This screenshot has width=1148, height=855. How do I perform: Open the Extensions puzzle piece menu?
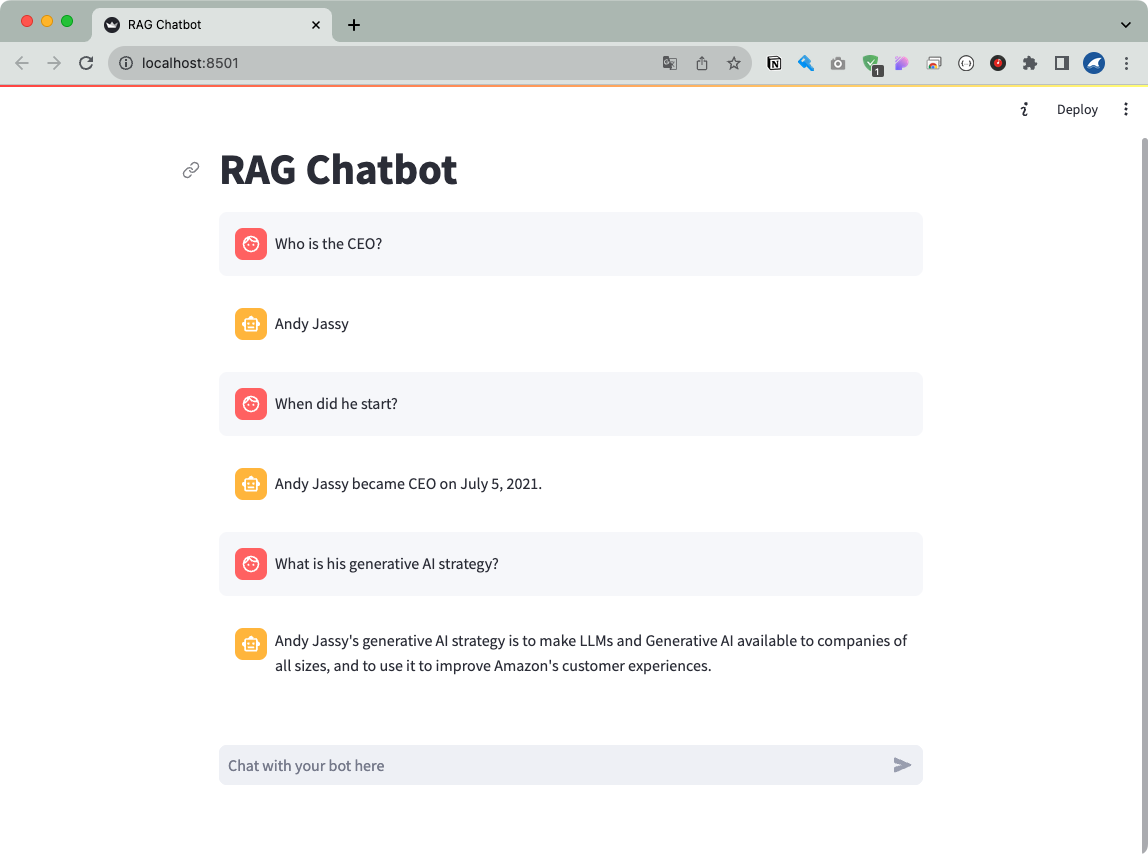1030,63
